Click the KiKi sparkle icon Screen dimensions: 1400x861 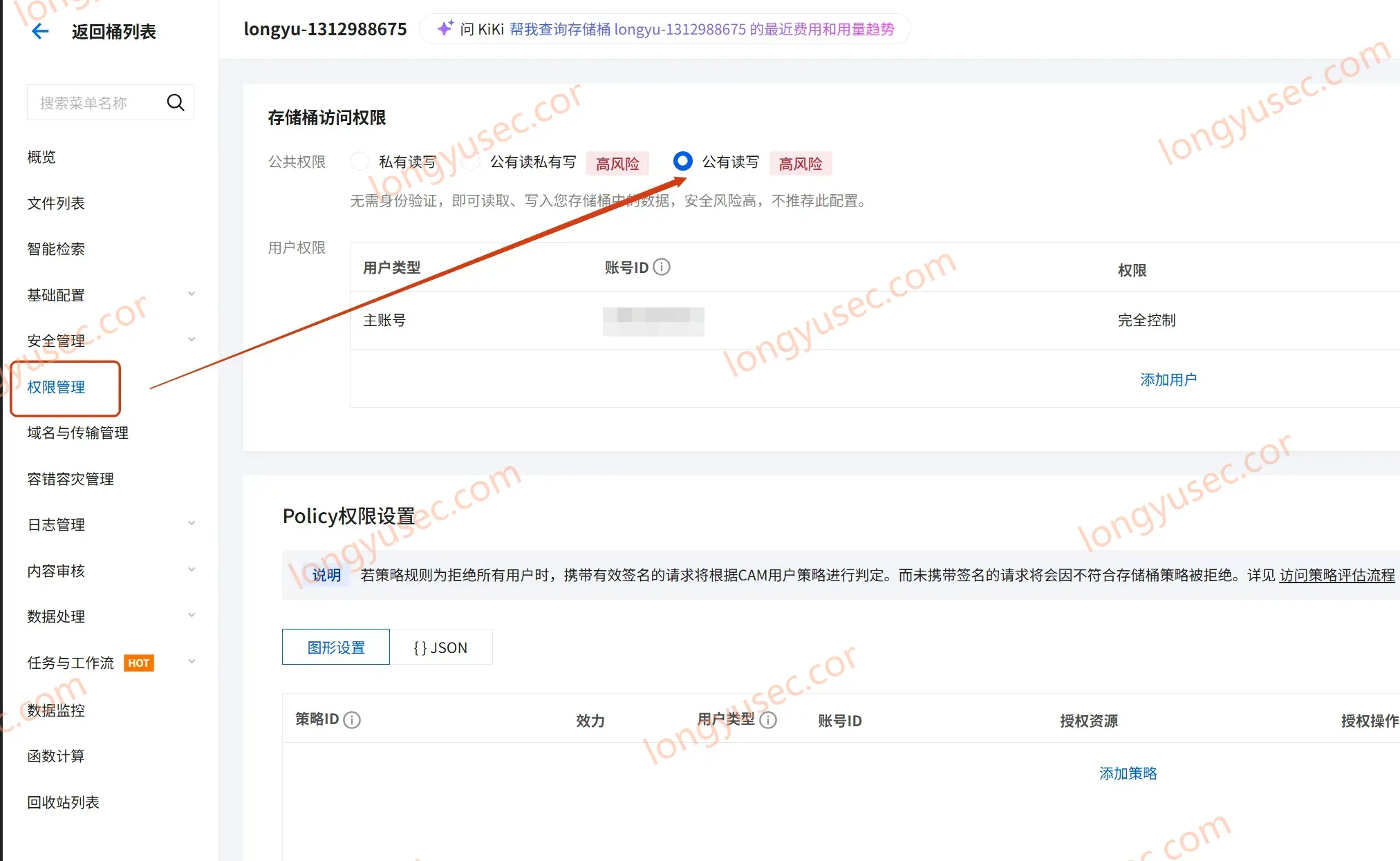coord(445,28)
